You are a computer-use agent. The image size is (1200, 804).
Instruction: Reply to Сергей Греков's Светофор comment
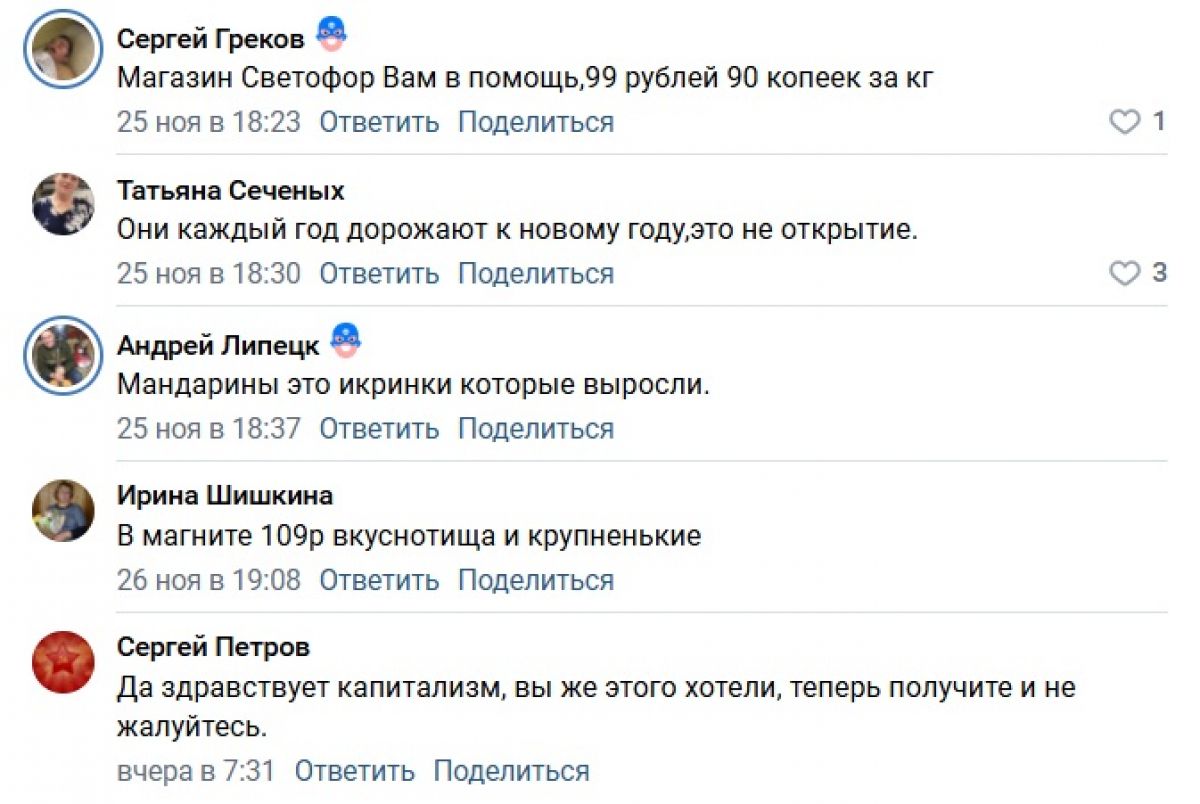pos(379,122)
